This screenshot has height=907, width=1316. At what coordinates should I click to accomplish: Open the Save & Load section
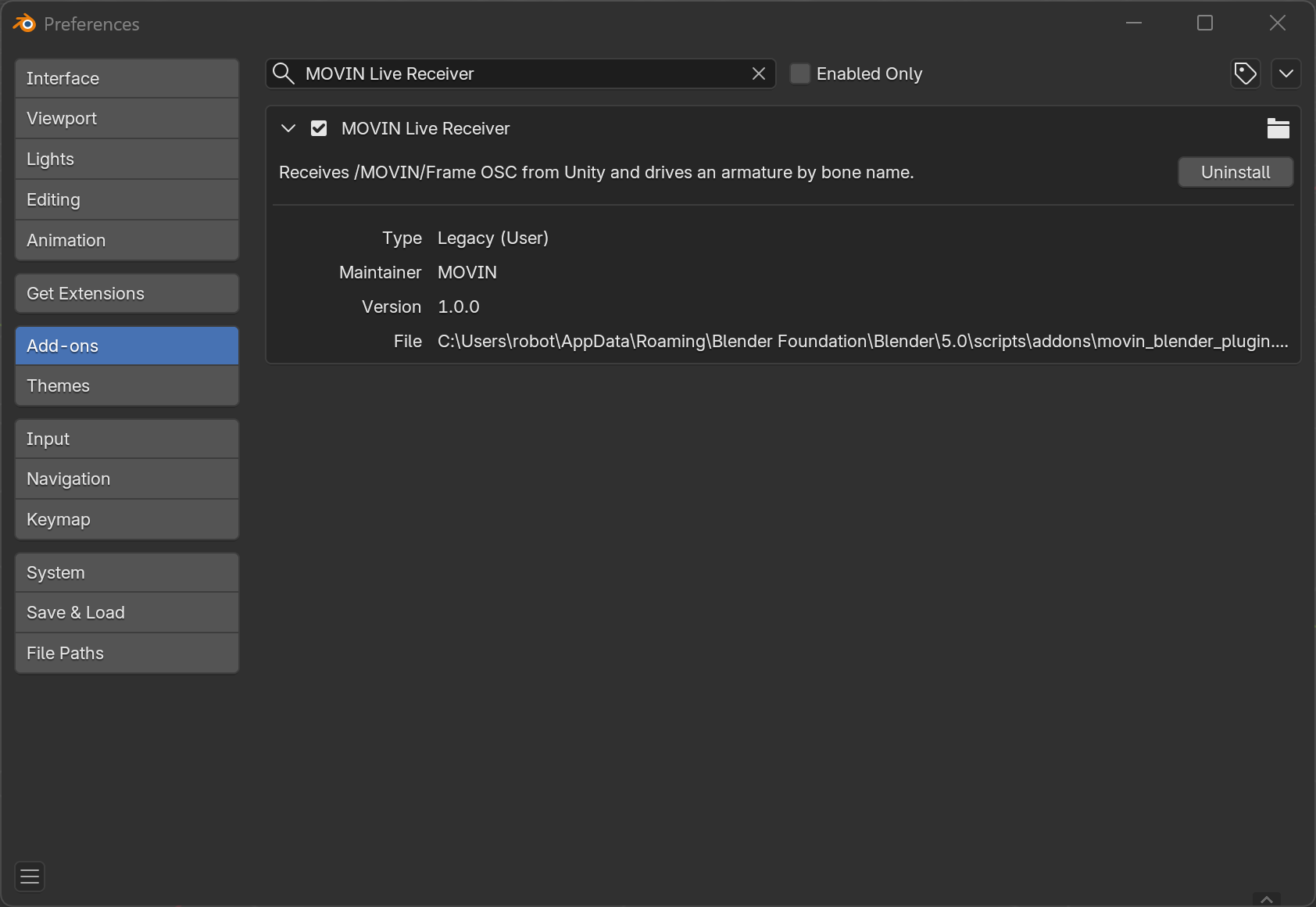(127, 612)
